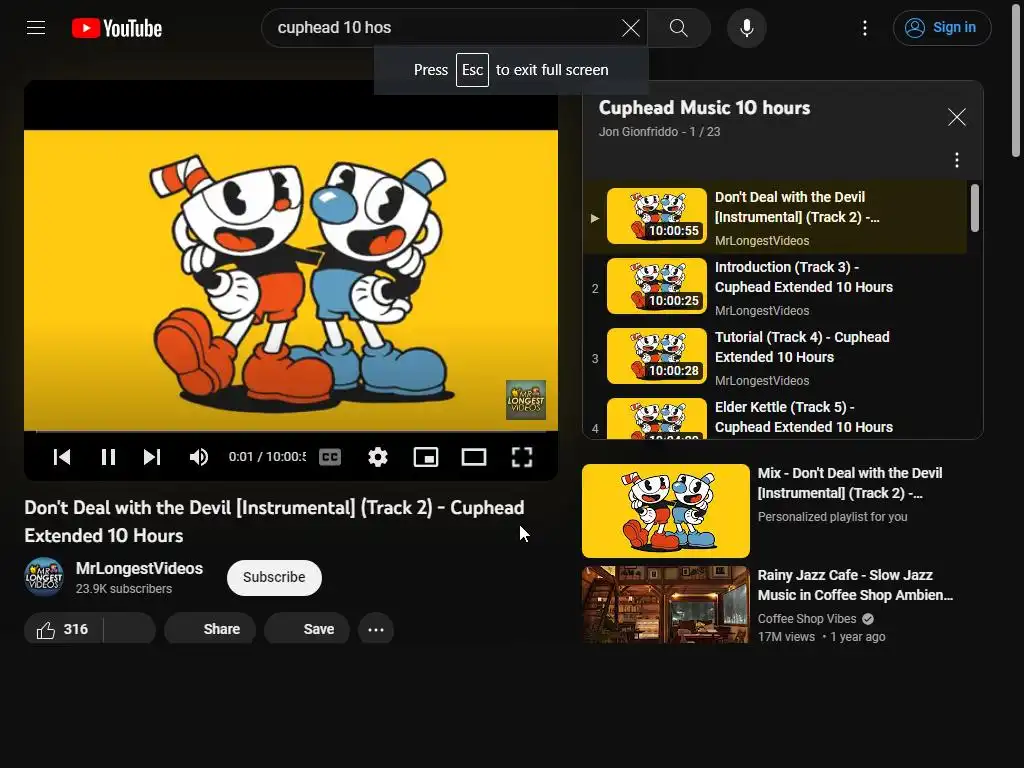Save the video to playlist

tap(307, 629)
